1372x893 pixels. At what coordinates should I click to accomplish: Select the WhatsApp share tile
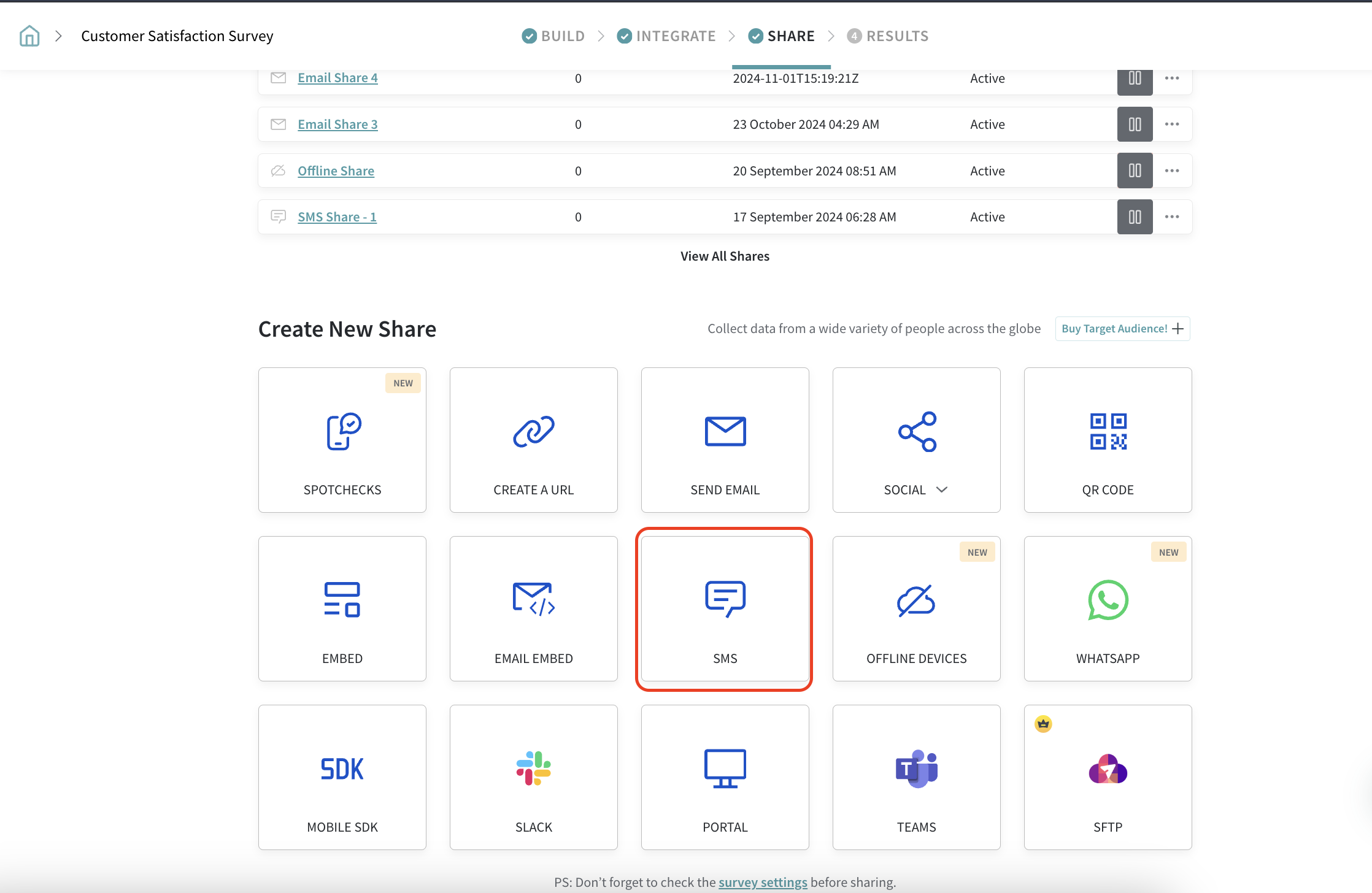pyautogui.click(x=1108, y=608)
